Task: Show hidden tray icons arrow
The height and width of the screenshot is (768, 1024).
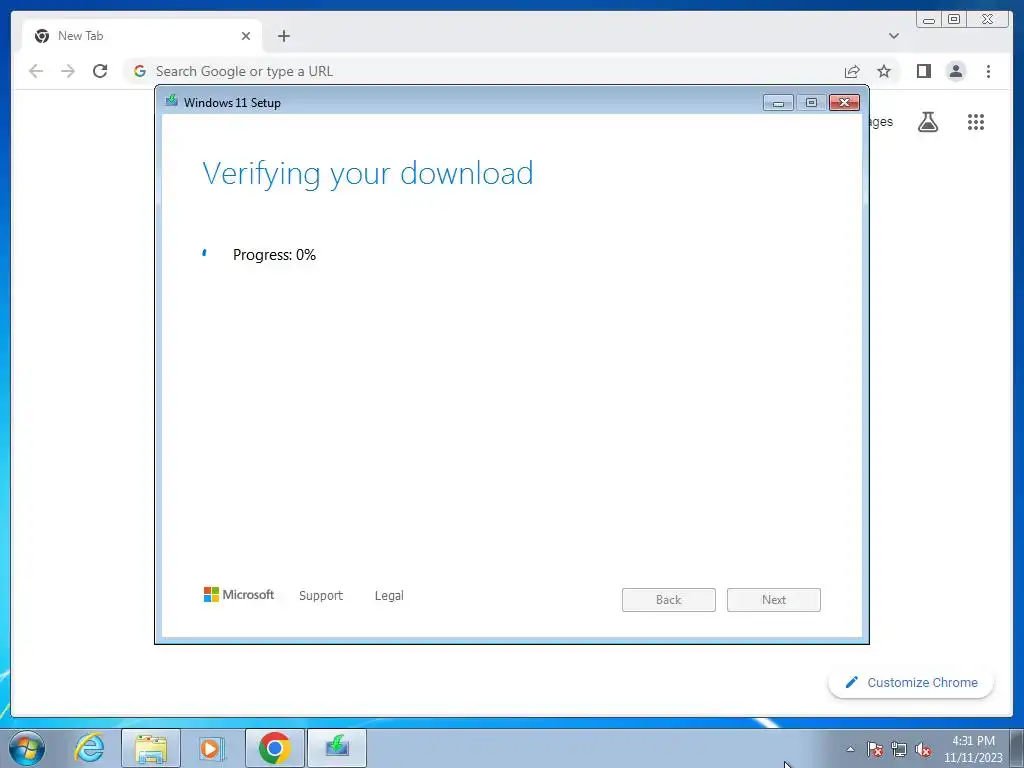Action: click(x=850, y=749)
